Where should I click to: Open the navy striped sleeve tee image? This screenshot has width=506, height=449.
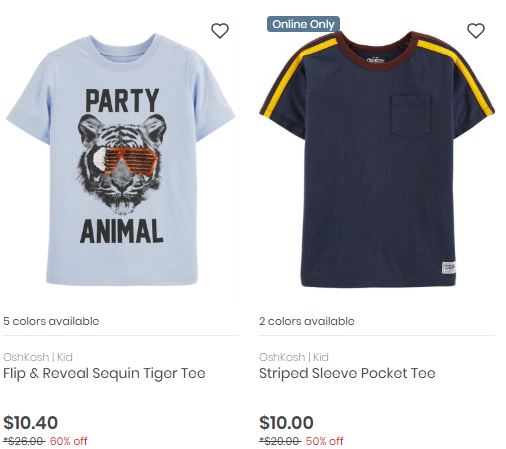(x=377, y=159)
